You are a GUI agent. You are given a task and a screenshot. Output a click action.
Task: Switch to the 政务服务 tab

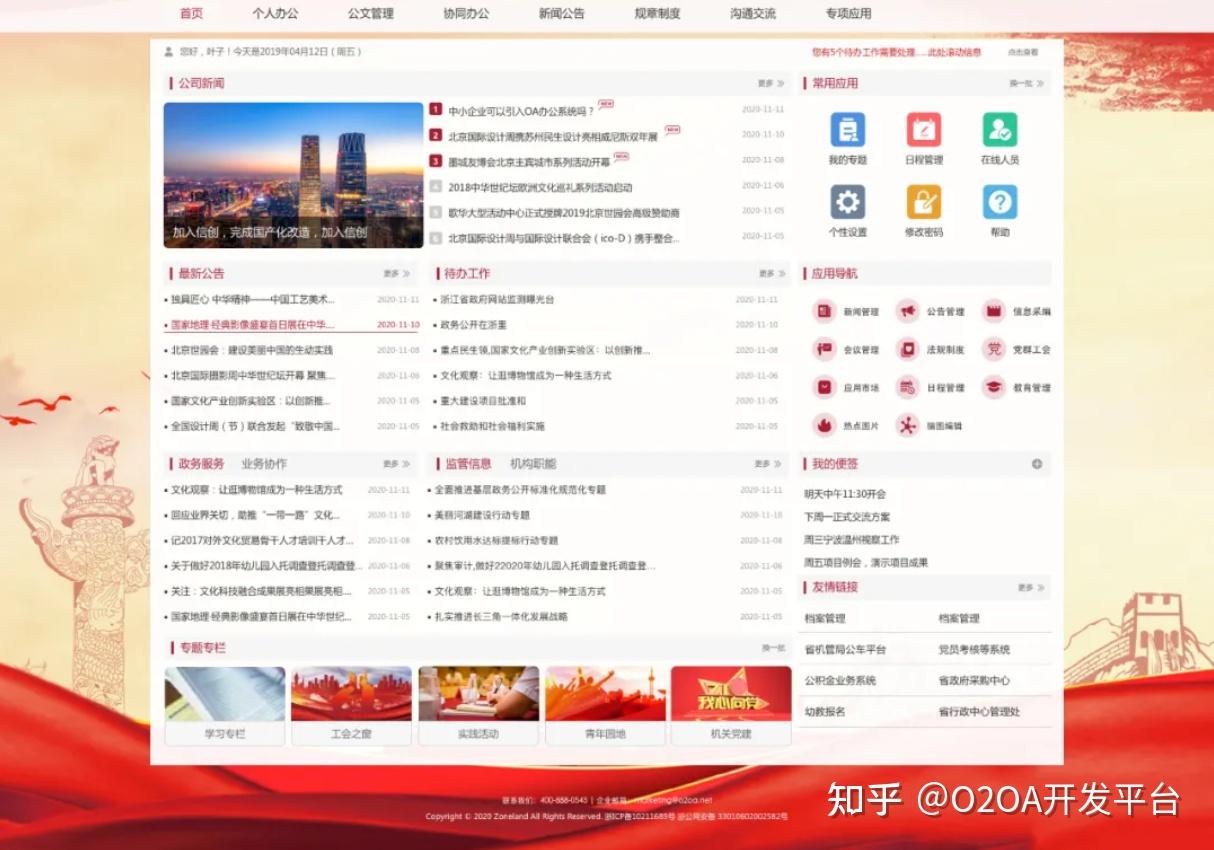tap(201, 464)
